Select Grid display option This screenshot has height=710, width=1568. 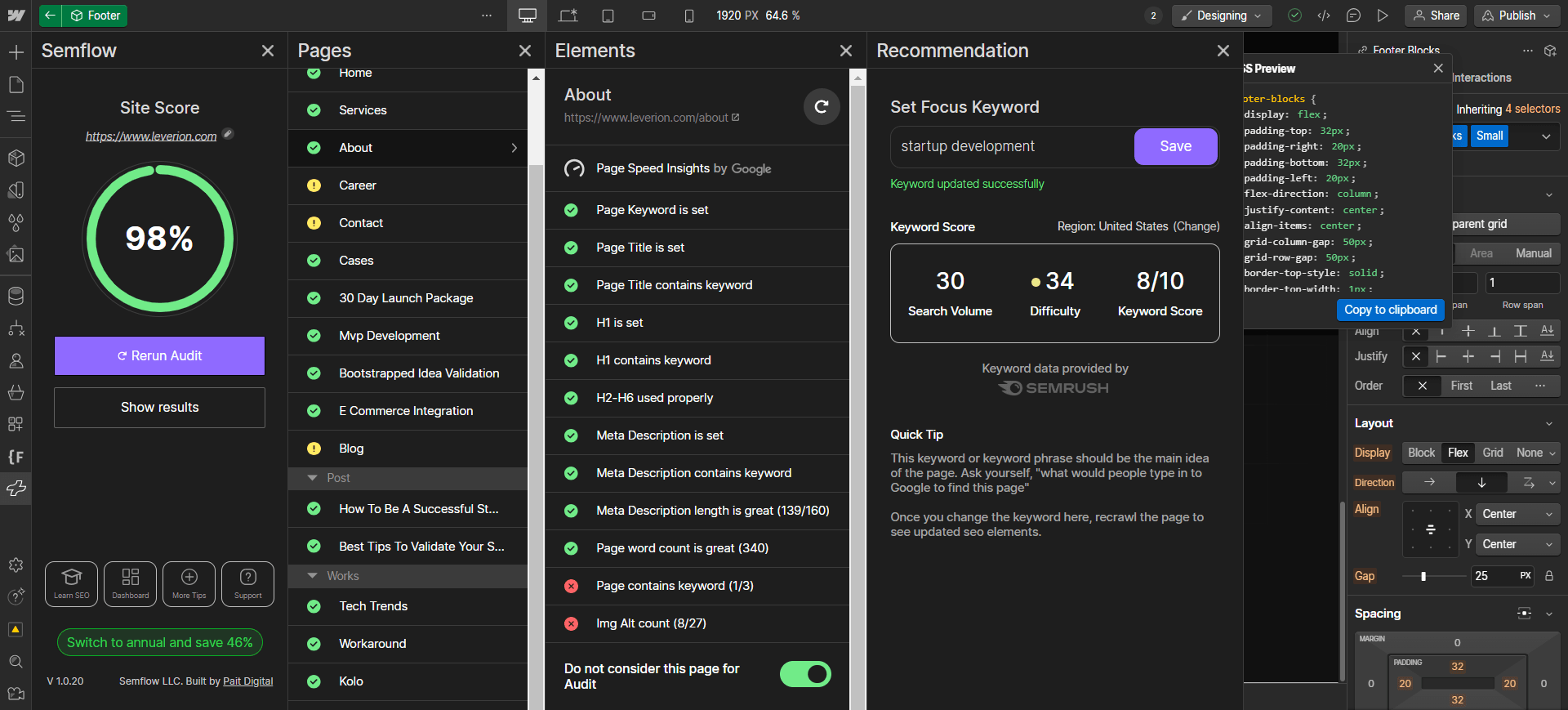(x=1493, y=453)
